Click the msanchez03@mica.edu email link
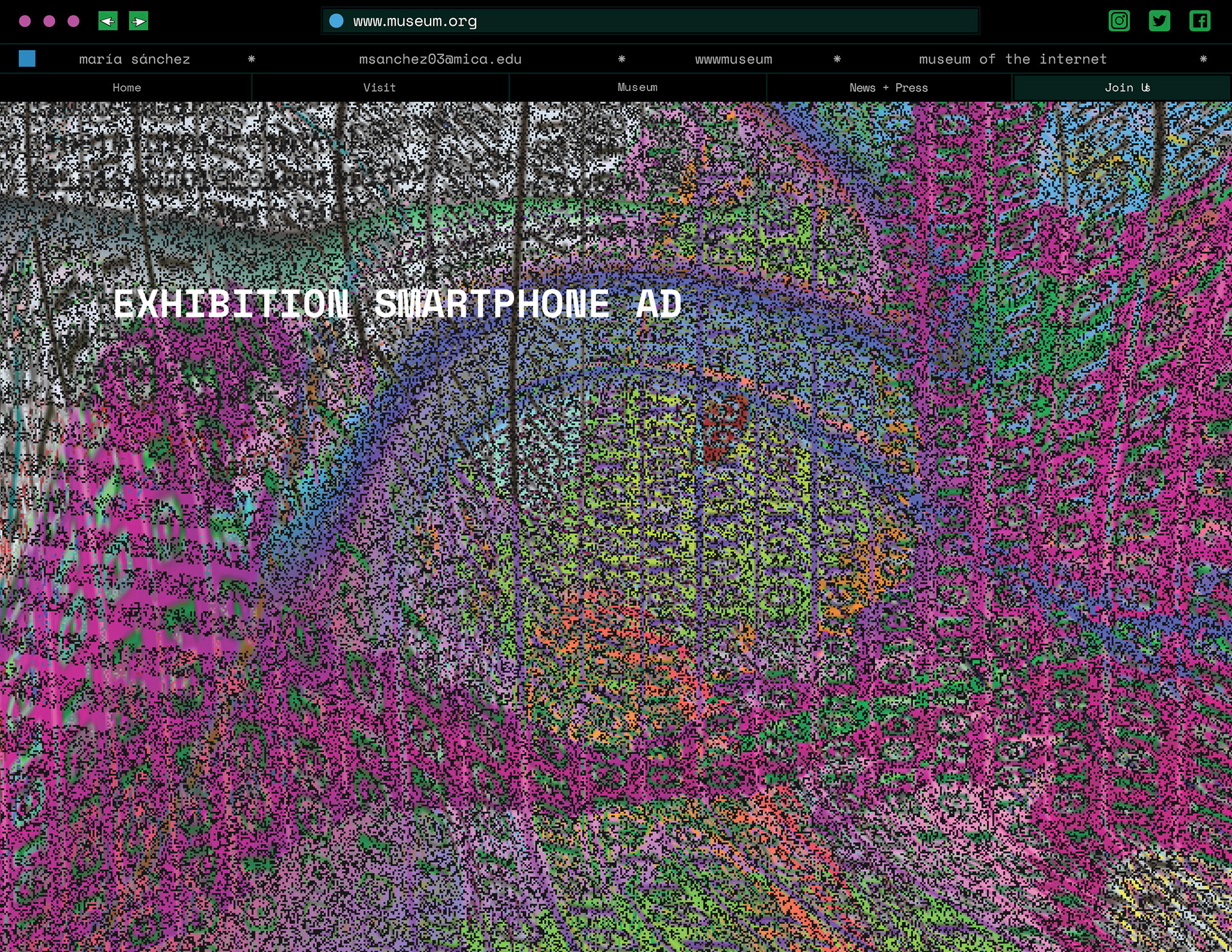 tap(440, 59)
